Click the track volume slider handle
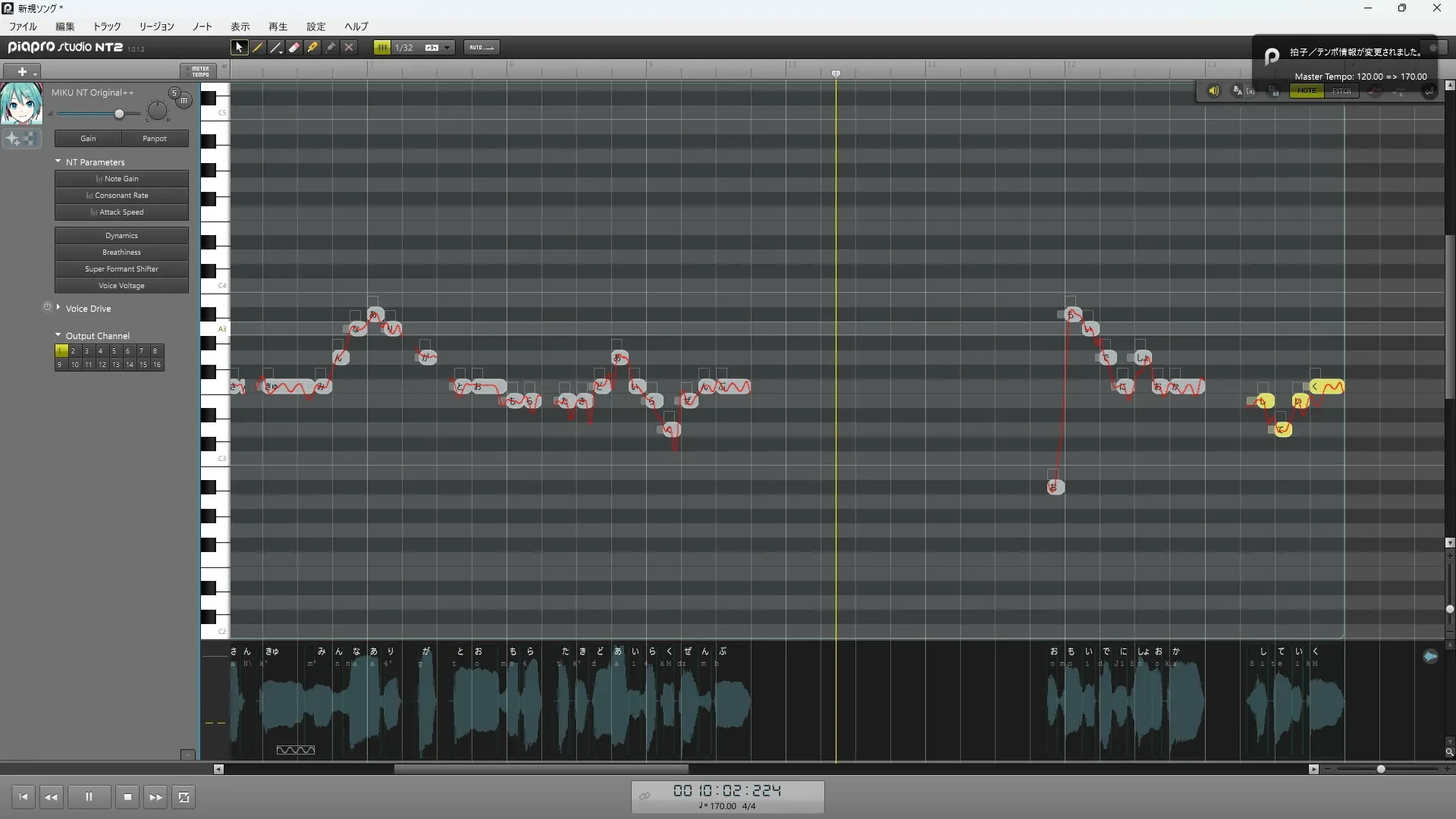The width and height of the screenshot is (1456, 819). click(x=119, y=114)
